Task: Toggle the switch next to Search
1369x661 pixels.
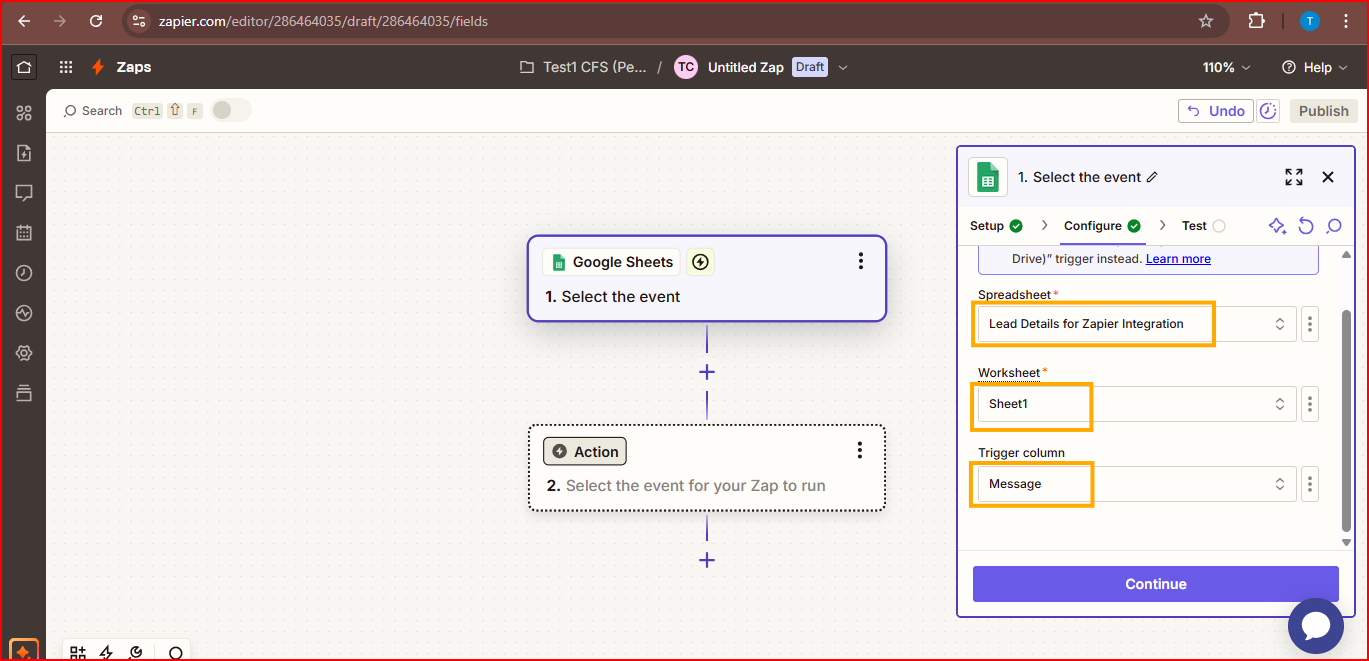Action: [x=230, y=110]
